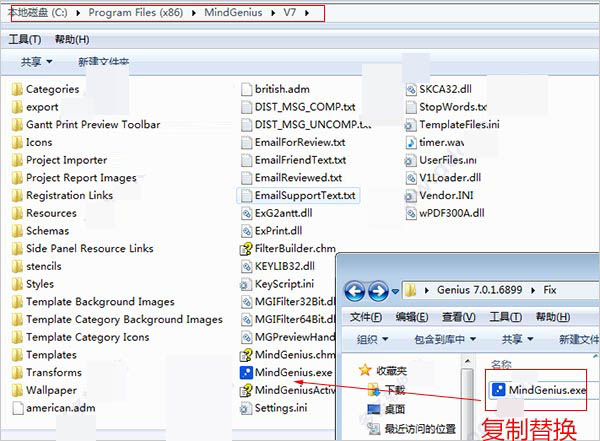Image resolution: width=600 pixels, height=441 pixels.
Task: Select the SKCA32.dll file icon
Action: click(x=411, y=90)
